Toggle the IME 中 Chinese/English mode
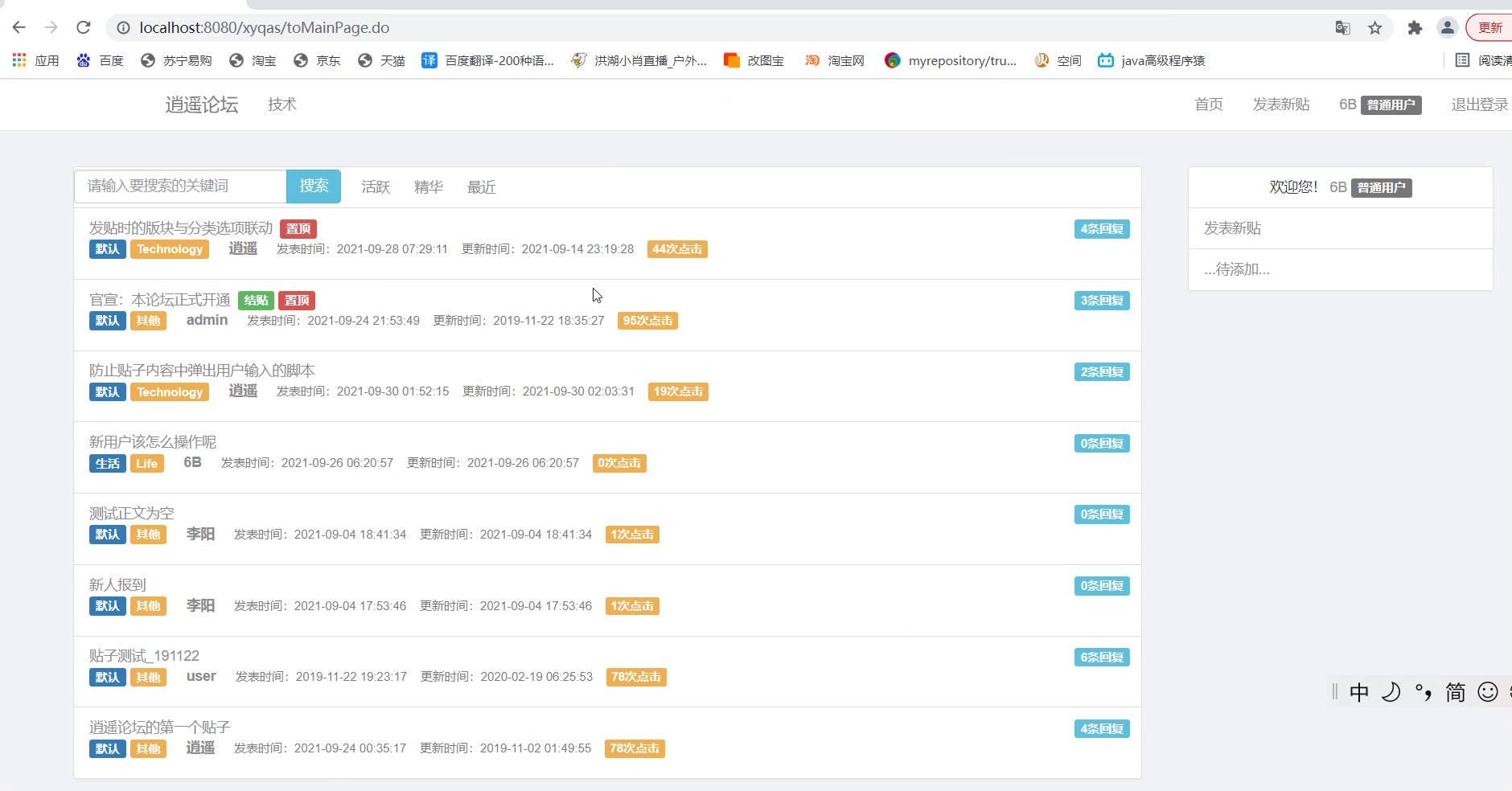This screenshot has height=791, width=1512. 1359,692
